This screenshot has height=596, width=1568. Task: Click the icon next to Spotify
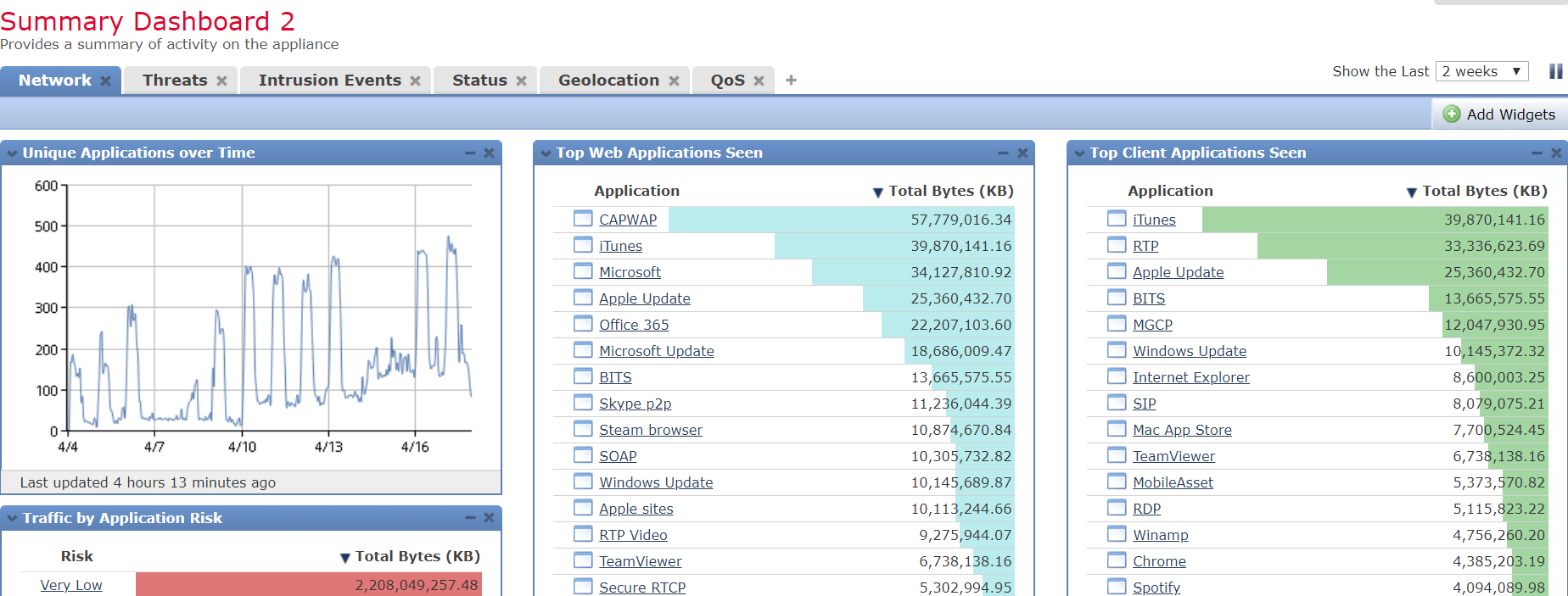click(1117, 587)
